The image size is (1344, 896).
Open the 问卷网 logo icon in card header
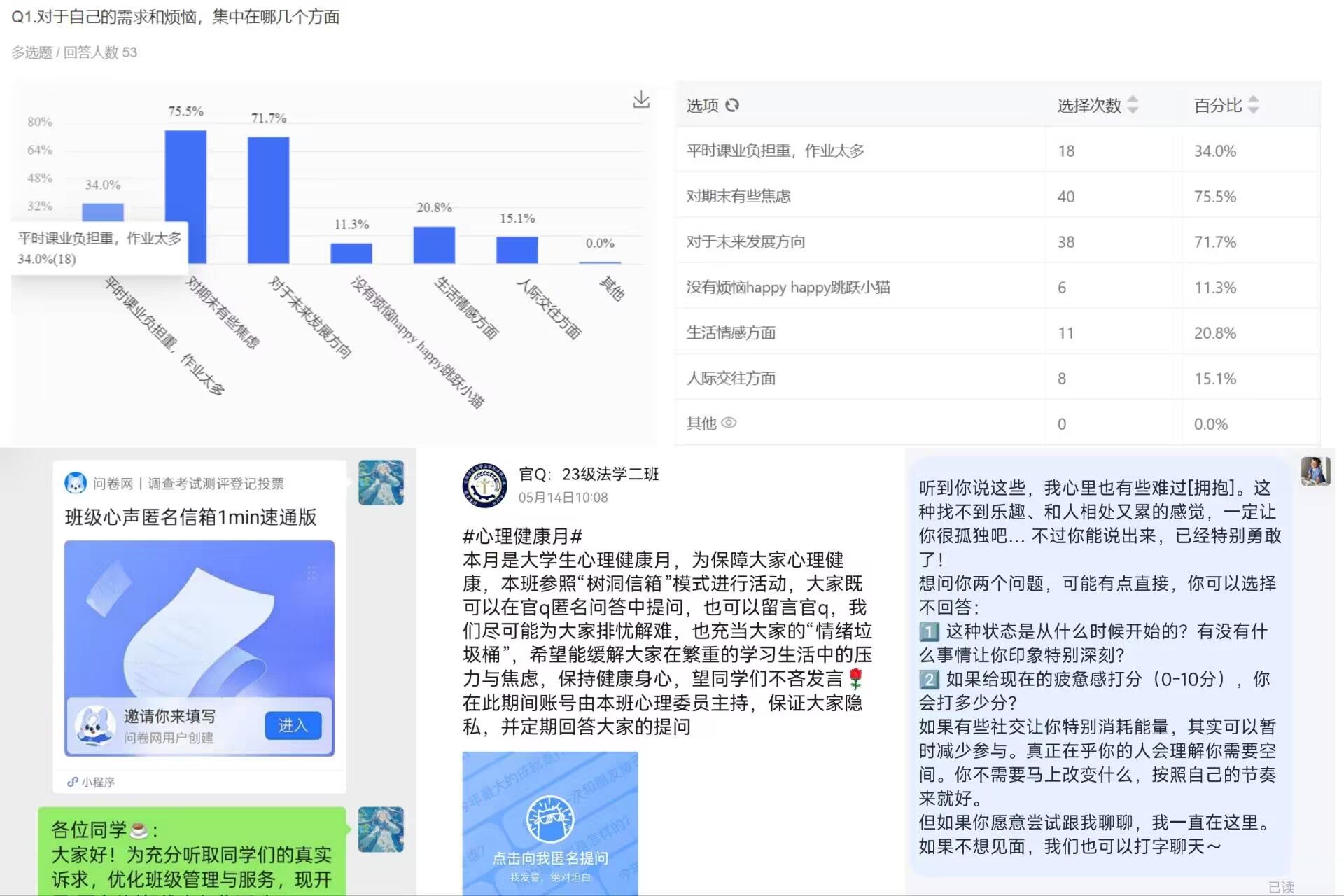pyautogui.click(x=76, y=483)
